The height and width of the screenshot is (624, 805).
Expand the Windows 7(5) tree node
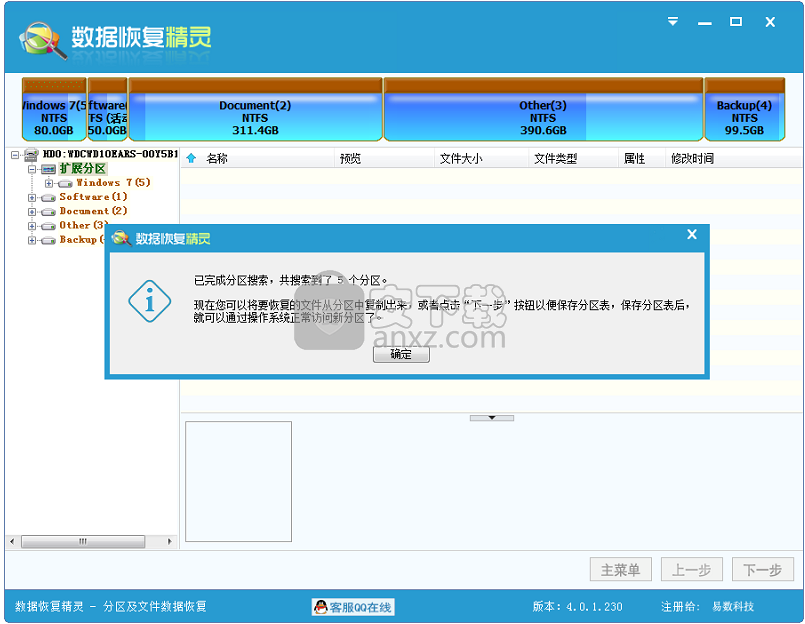49,183
